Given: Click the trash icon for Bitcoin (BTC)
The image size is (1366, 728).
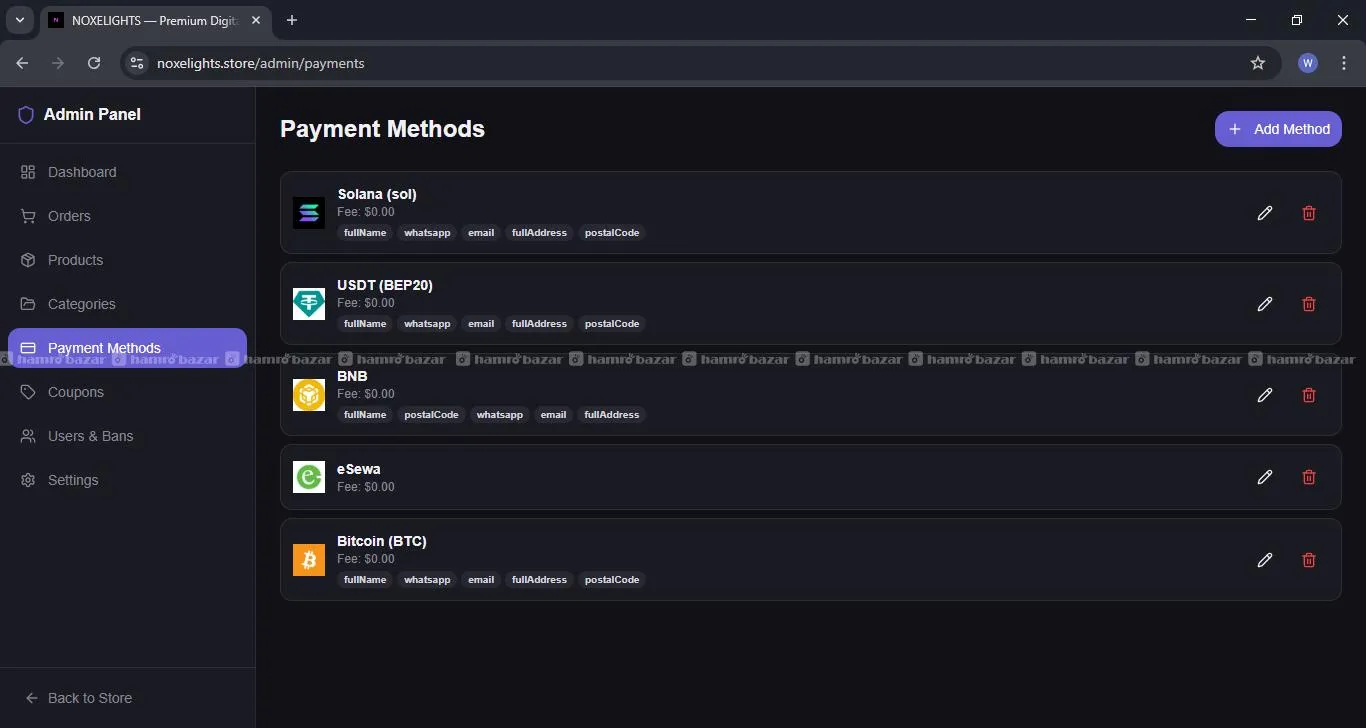Looking at the screenshot, I should (1309, 560).
